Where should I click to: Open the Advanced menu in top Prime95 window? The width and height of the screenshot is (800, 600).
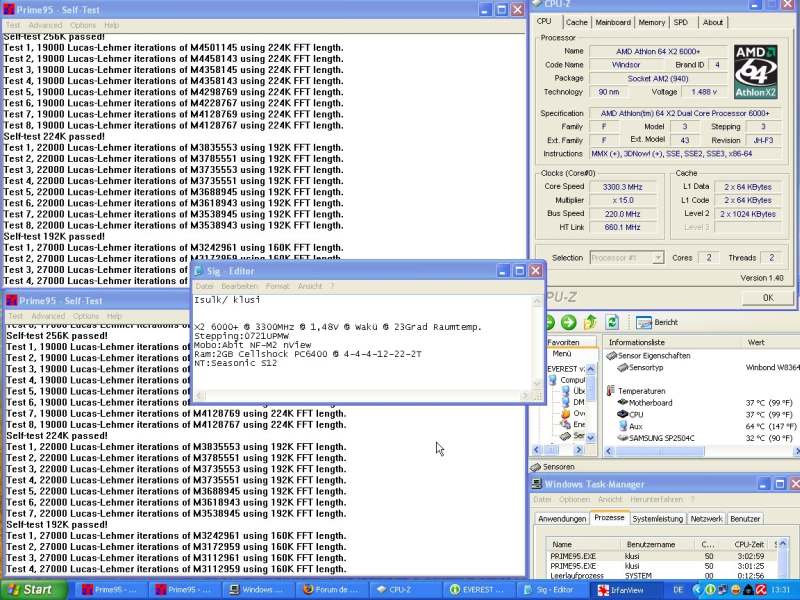click(45, 25)
